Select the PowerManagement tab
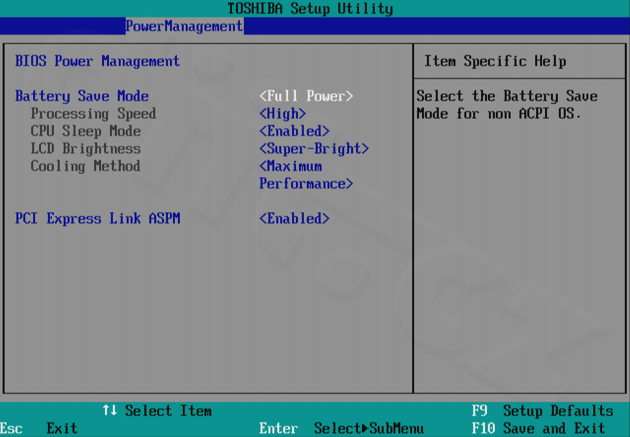Viewport: 630px width, 437px height. click(x=184, y=26)
